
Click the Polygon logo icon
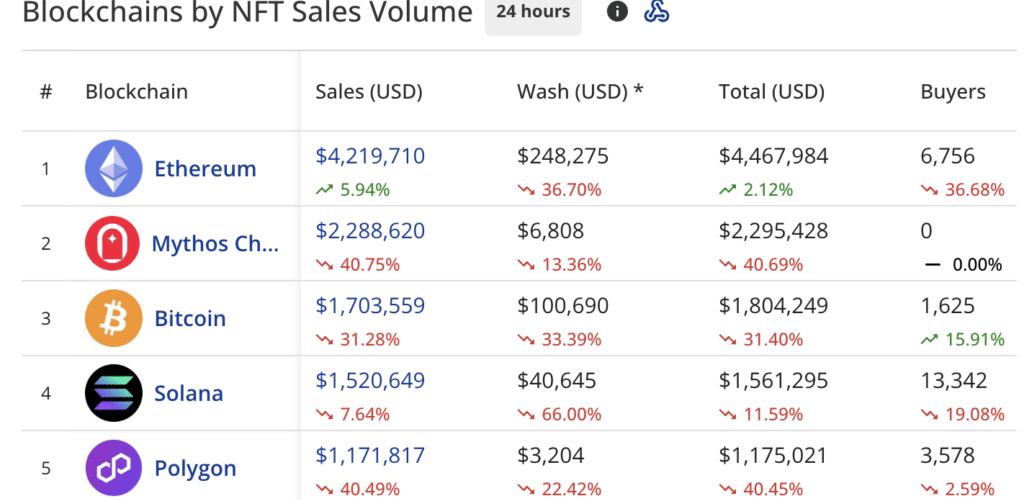coord(113,468)
